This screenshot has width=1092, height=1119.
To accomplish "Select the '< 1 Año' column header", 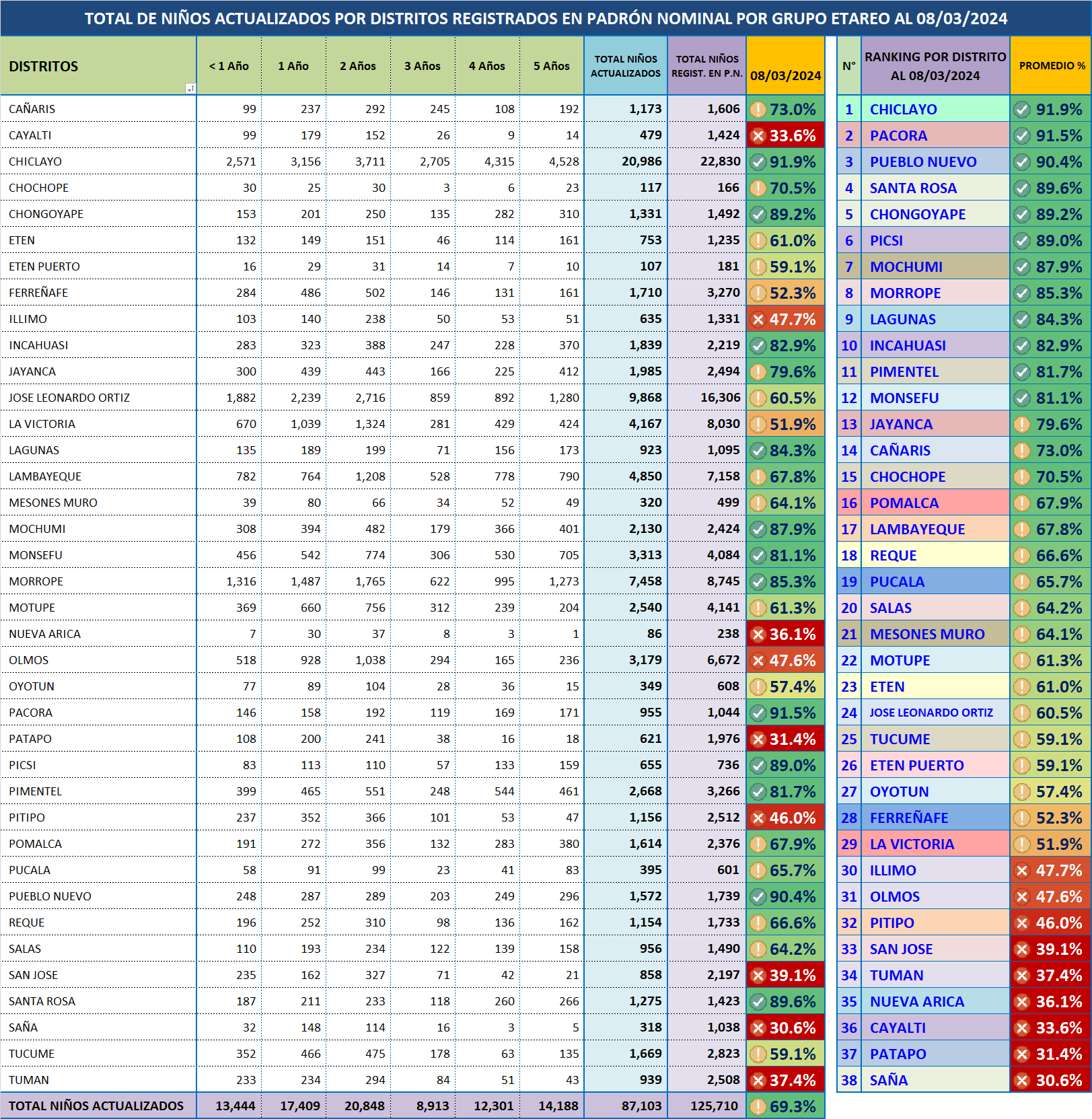I will 229,66.
